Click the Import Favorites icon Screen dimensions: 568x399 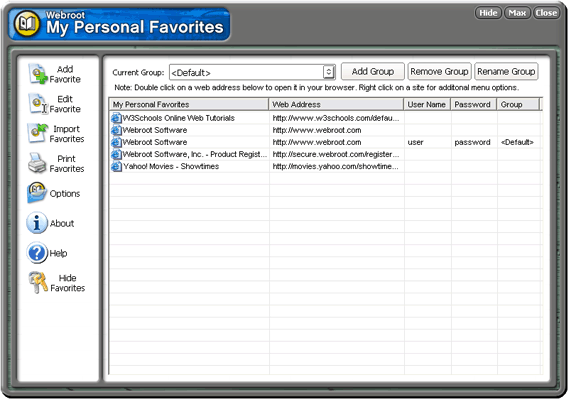coord(38,133)
